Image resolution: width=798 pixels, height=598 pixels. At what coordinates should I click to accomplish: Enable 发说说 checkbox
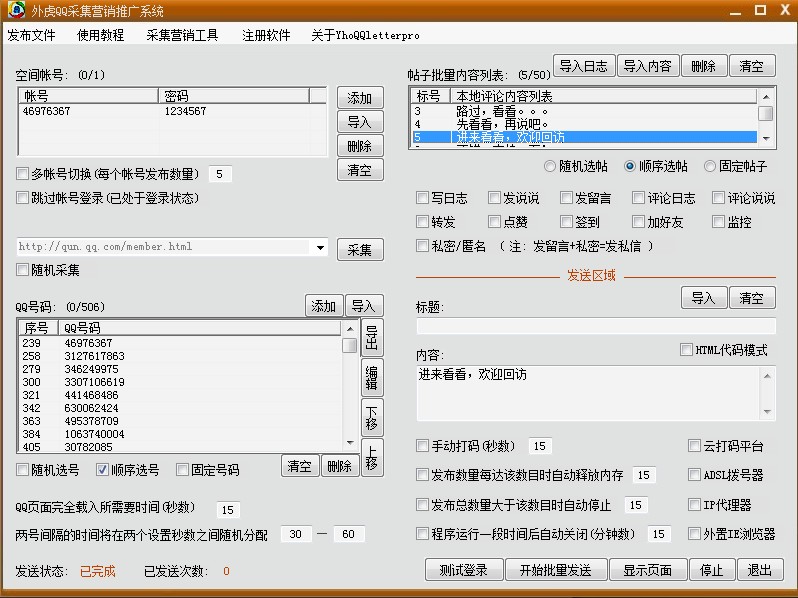point(494,197)
